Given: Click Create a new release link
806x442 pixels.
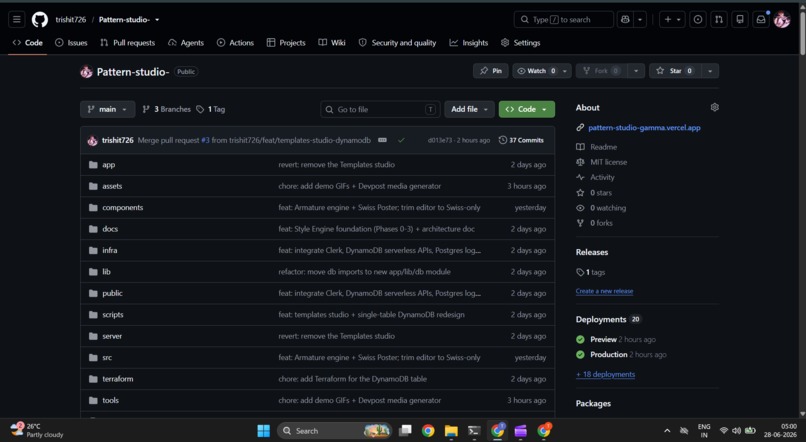Looking at the screenshot, I should pyautogui.click(x=604, y=291).
